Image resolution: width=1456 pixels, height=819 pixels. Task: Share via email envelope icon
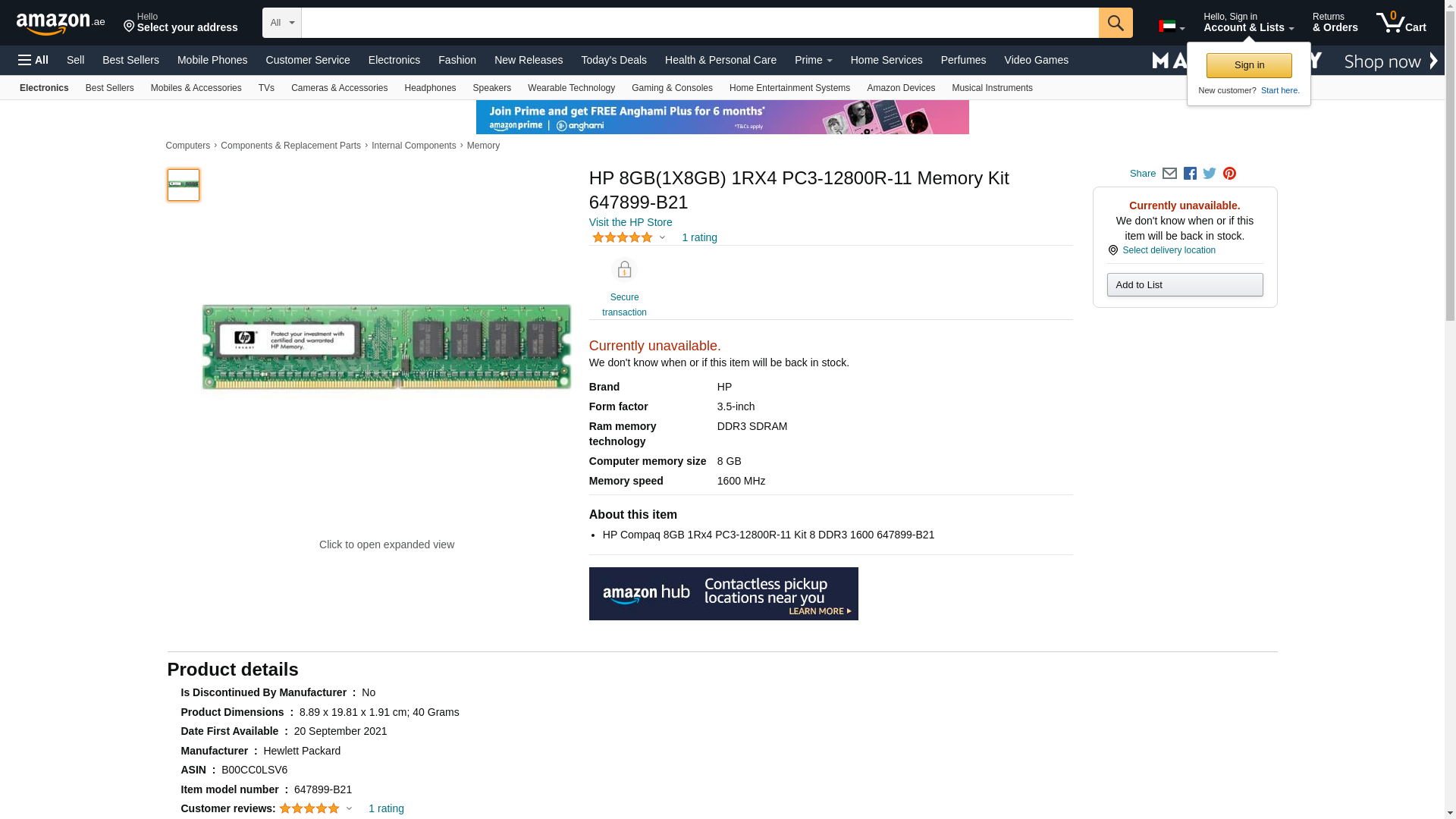pyautogui.click(x=1169, y=174)
